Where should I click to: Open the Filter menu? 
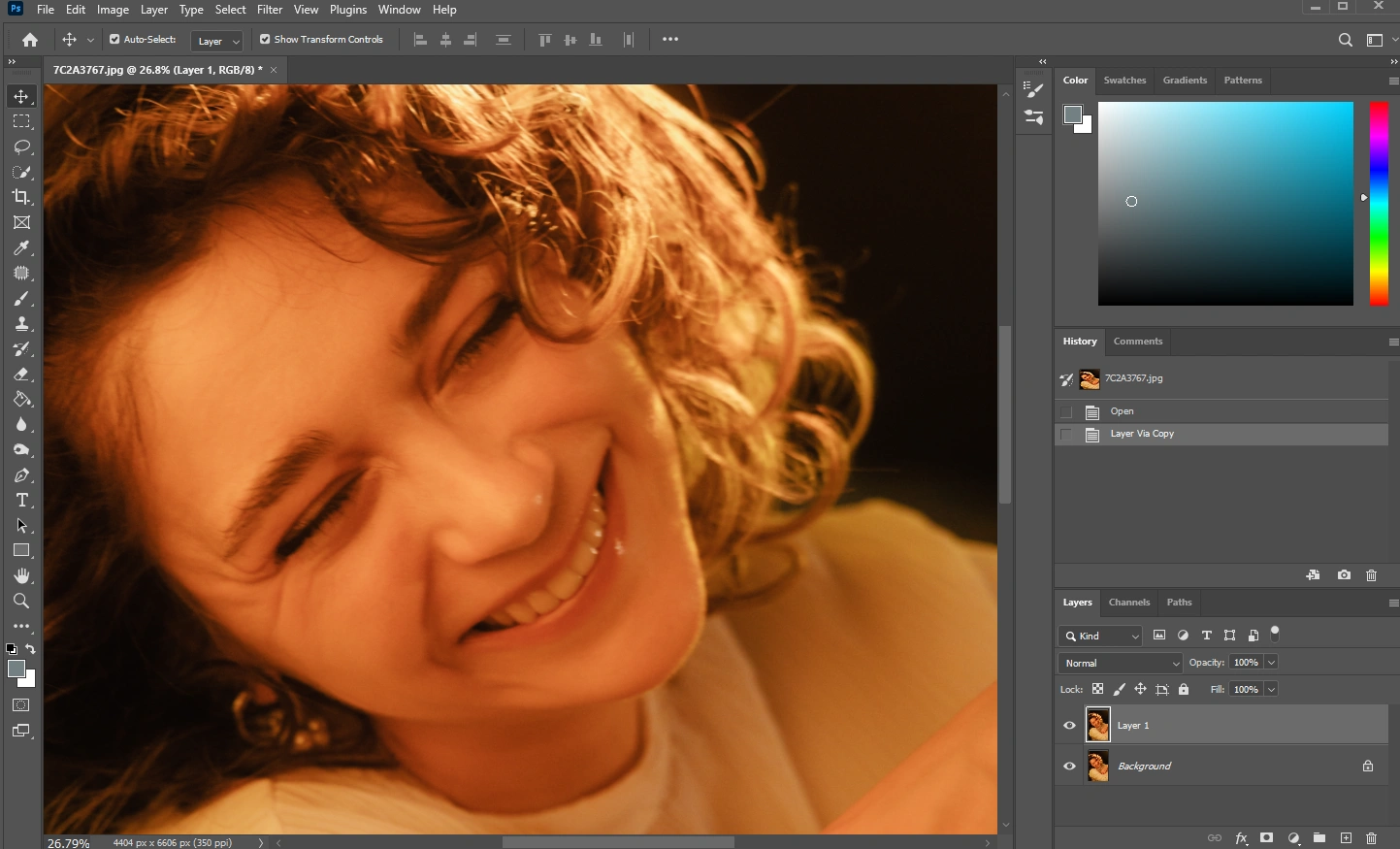pyautogui.click(x=270, y=10)
